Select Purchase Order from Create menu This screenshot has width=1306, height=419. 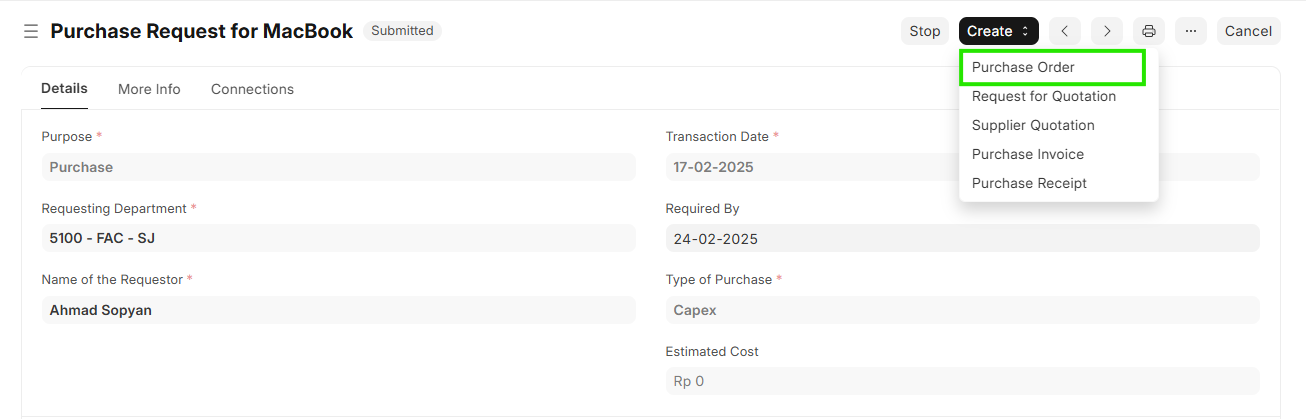pos(1023,67)
